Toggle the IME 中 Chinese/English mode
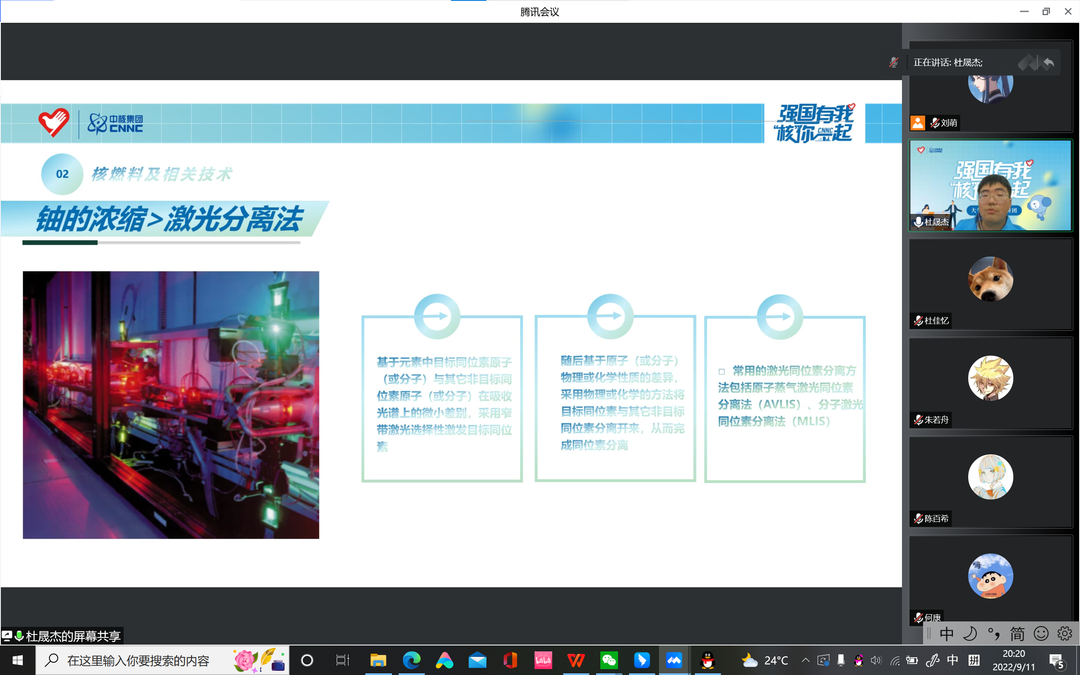Image resolution: width=1080 pixels, height=675 pixels. [x=946, y=634]
